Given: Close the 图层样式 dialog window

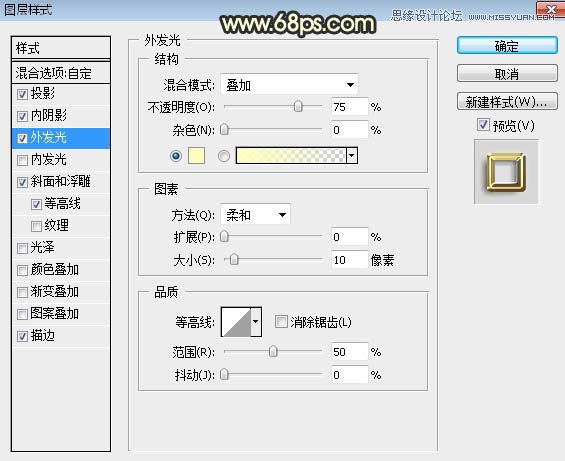Looking at the screenshot, I should click(x=550, y=10).
